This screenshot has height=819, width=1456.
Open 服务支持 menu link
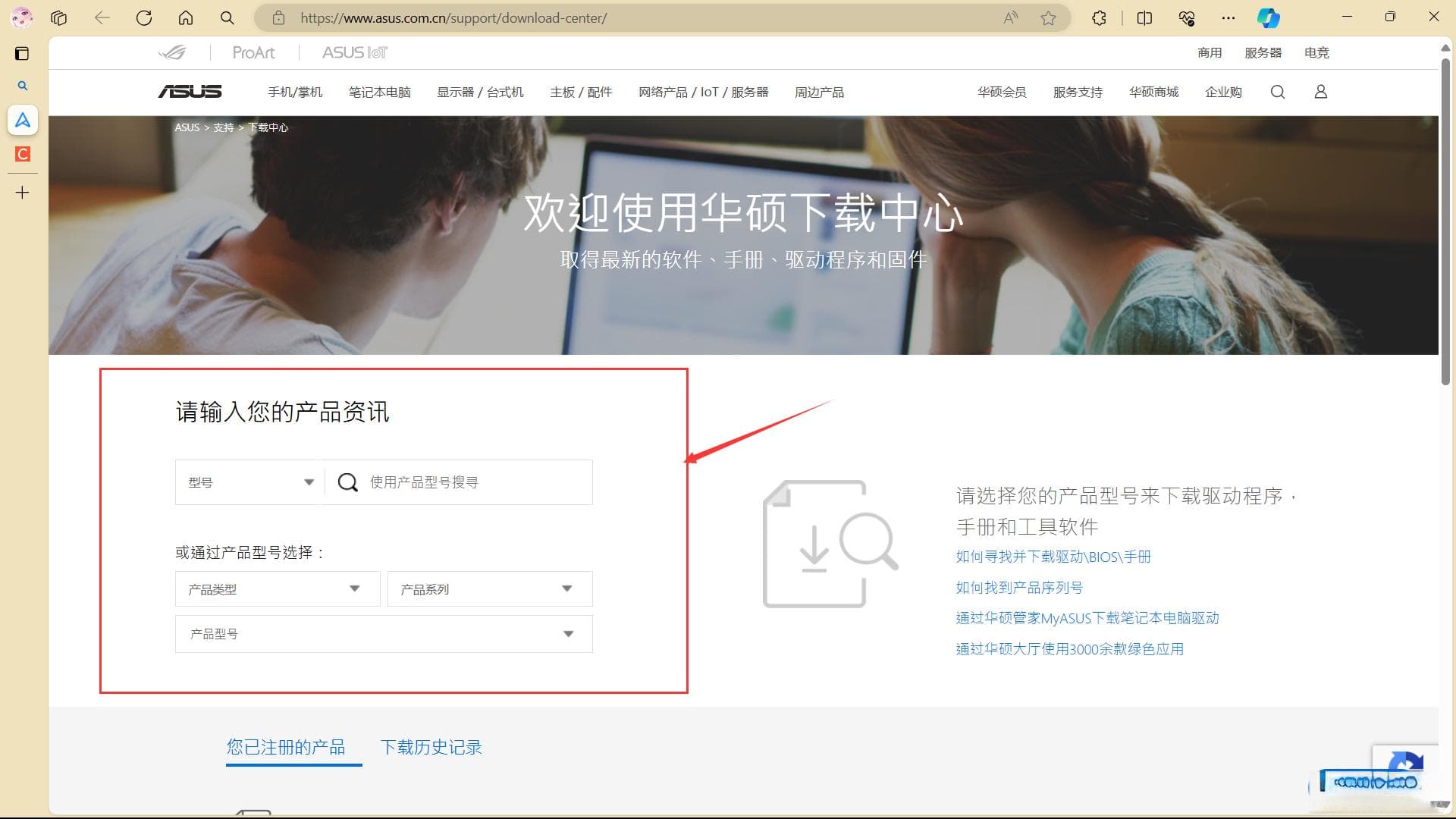coord(1078,92)
